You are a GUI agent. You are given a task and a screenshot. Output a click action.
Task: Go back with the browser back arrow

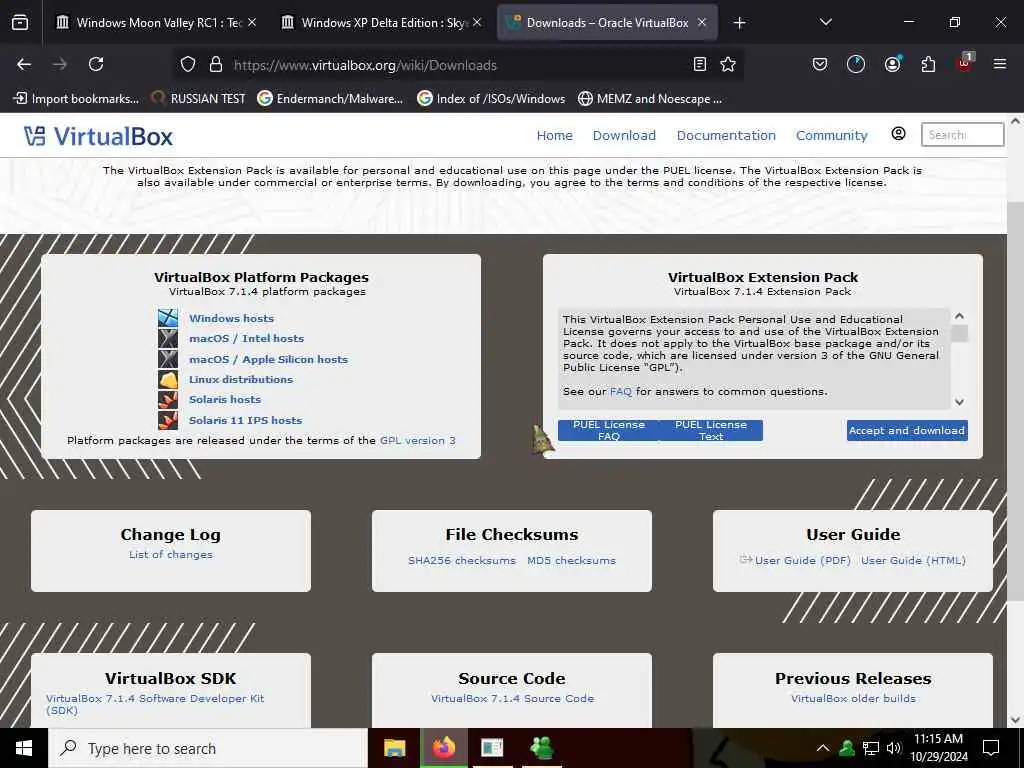click(x=24, y=64)
